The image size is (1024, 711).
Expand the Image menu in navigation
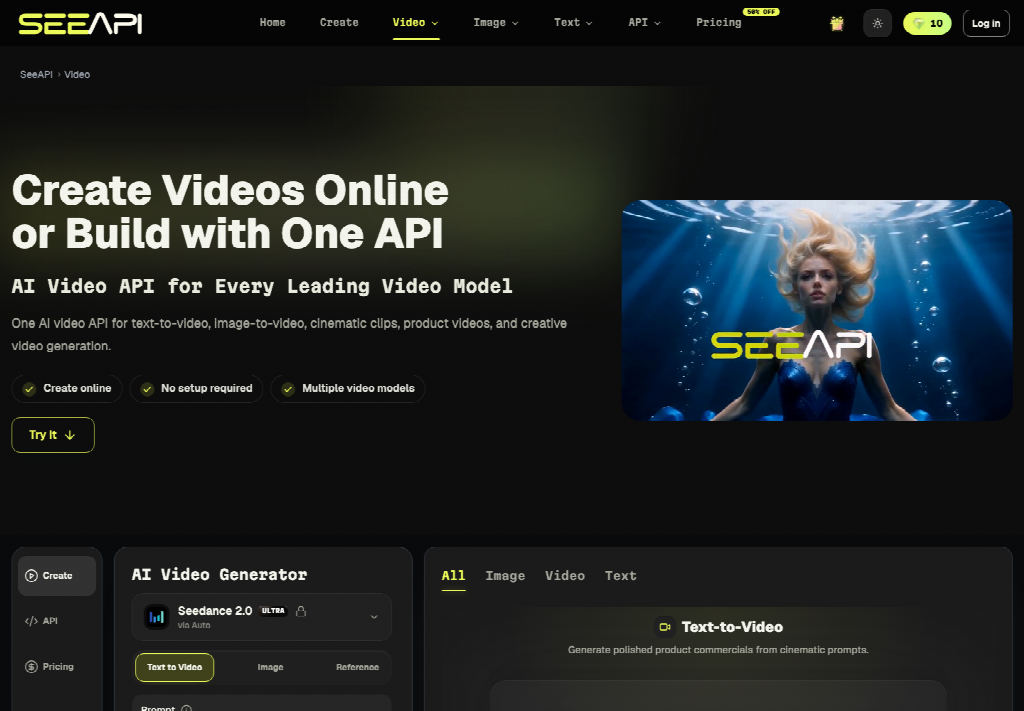(496, 23)
